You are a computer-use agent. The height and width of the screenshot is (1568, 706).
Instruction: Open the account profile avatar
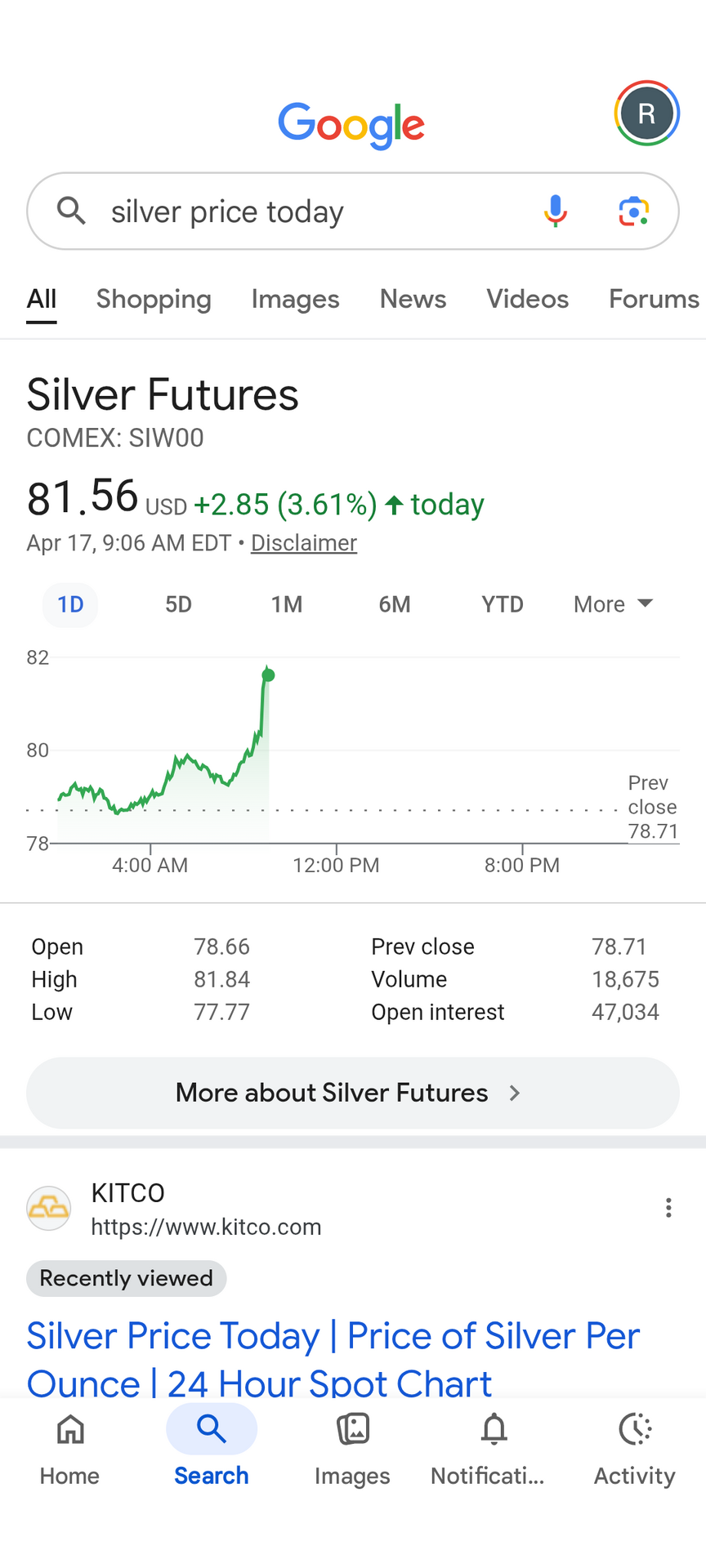pos(646,114)
